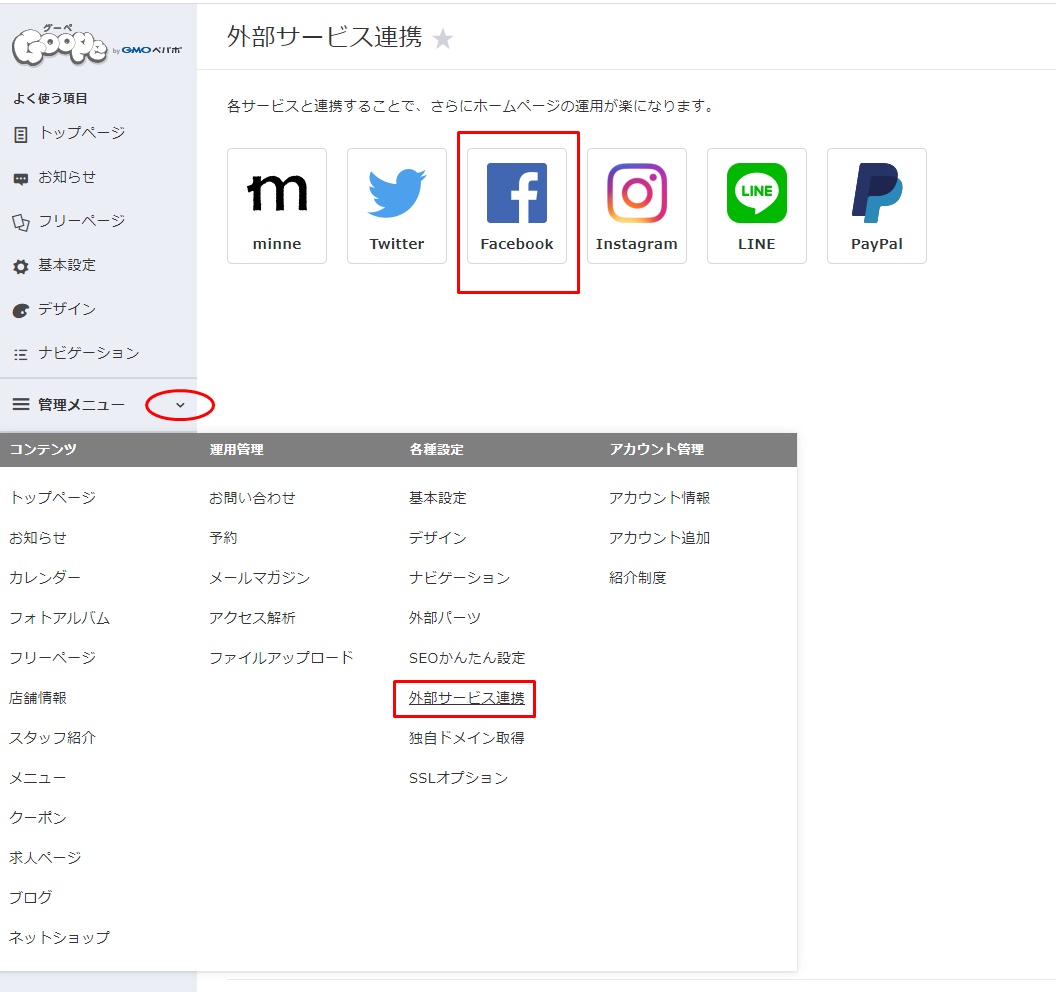The width and height of the screenshot is (1056, 992).
Task: Open SEOかんたん設定 link
Action: click(x=467, y=657)
